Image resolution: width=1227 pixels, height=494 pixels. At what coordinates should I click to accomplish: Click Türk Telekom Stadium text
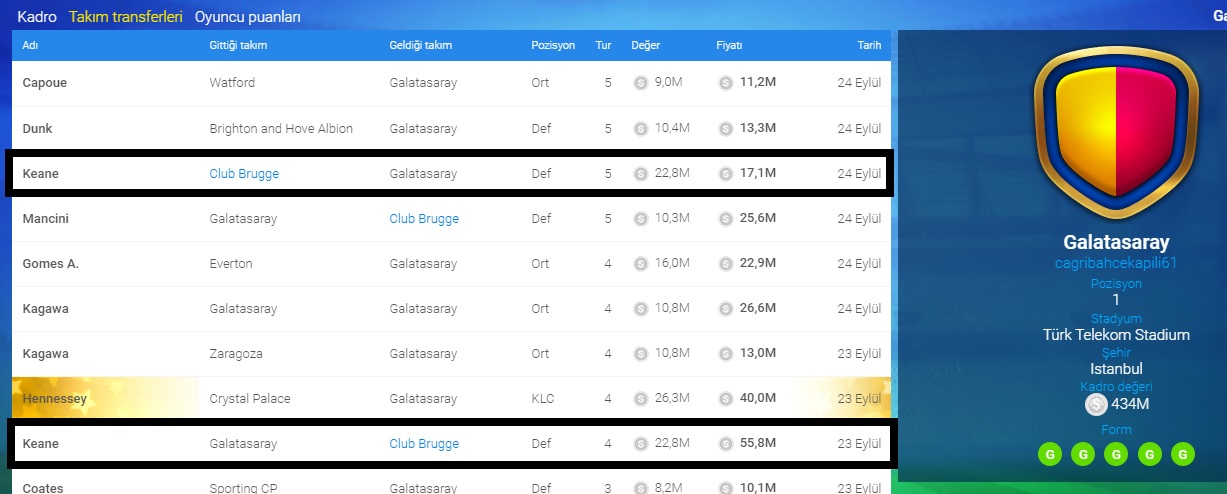coord(1116,335)
